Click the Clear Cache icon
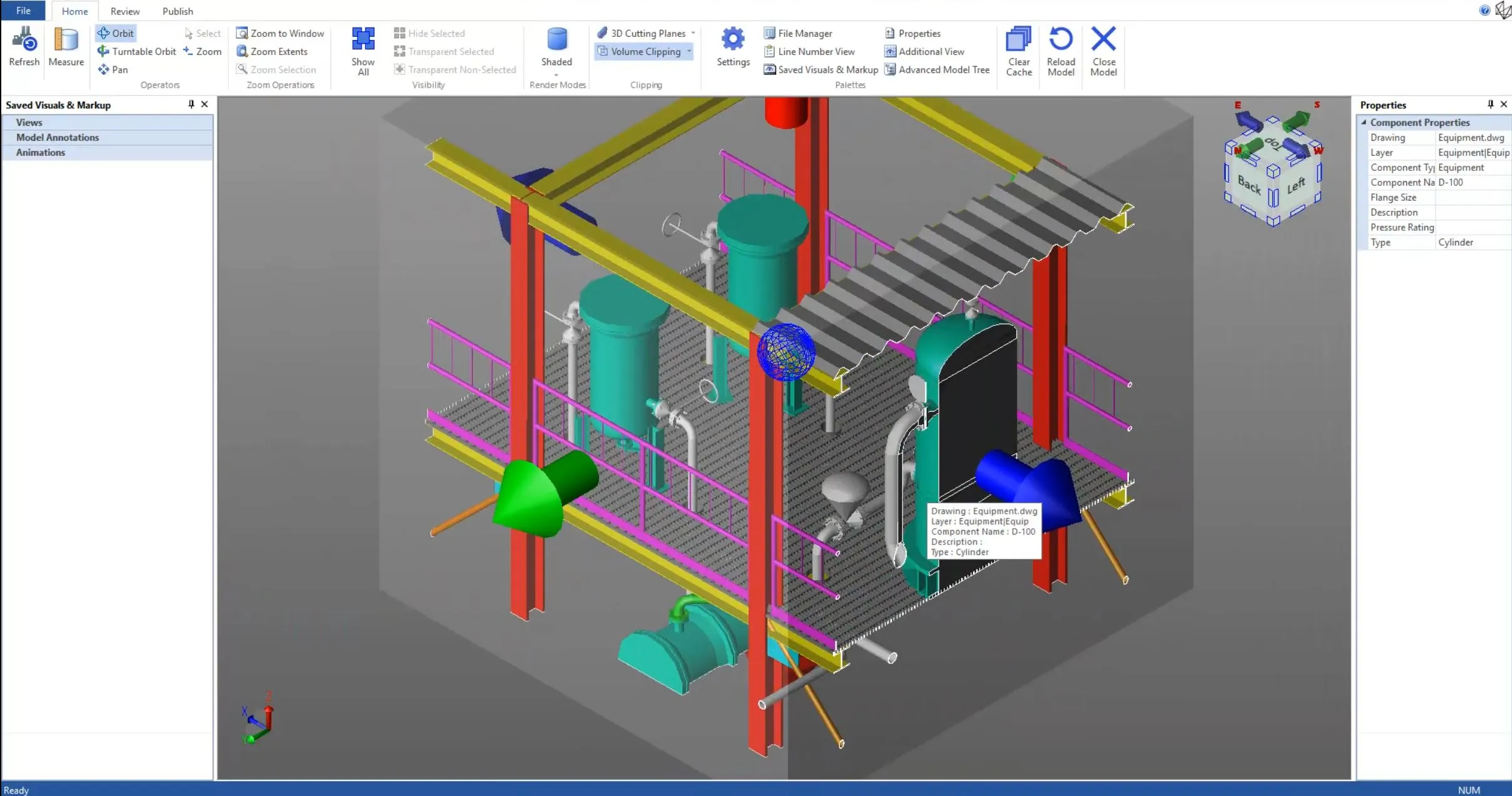 click(1018, 40)
